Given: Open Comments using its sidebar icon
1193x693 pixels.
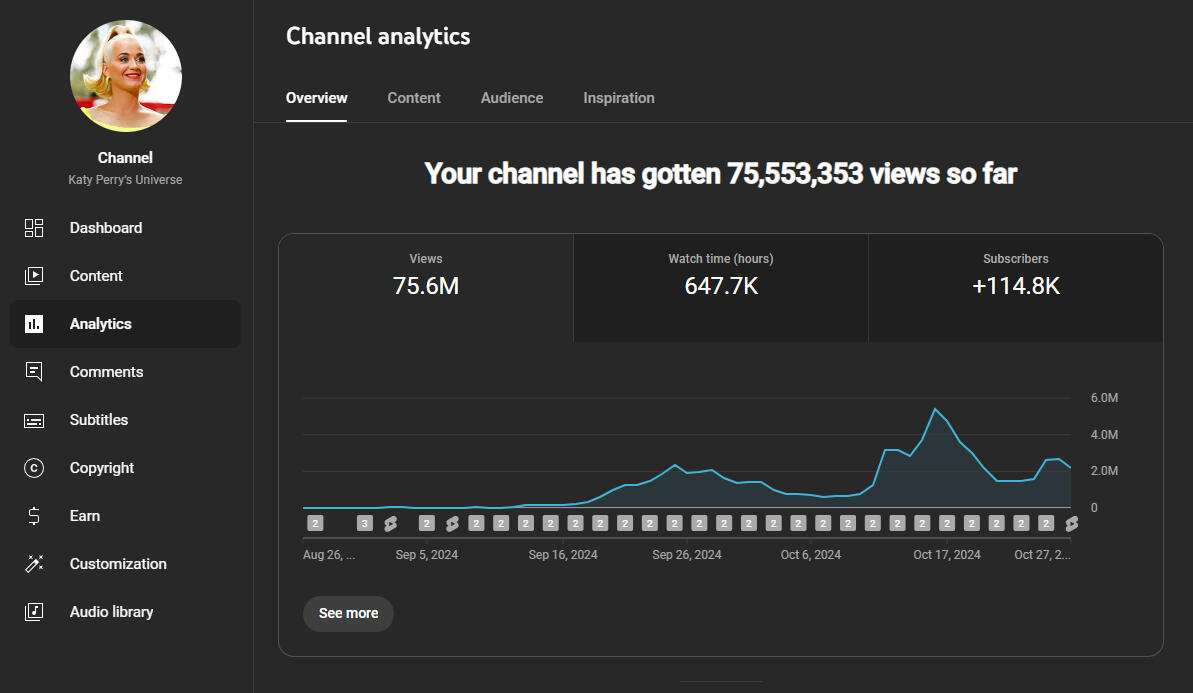Looking at the screenshot, I should 34,372.
